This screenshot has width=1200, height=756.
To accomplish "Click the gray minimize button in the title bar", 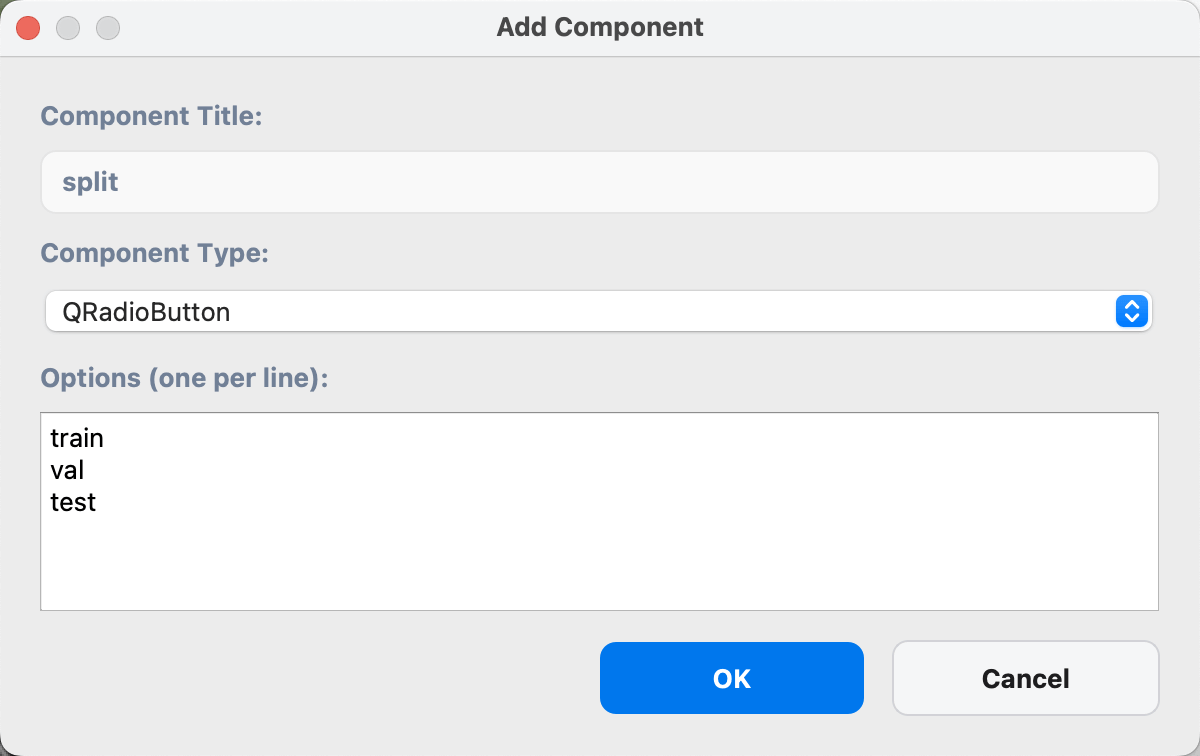I will point(68,28).
